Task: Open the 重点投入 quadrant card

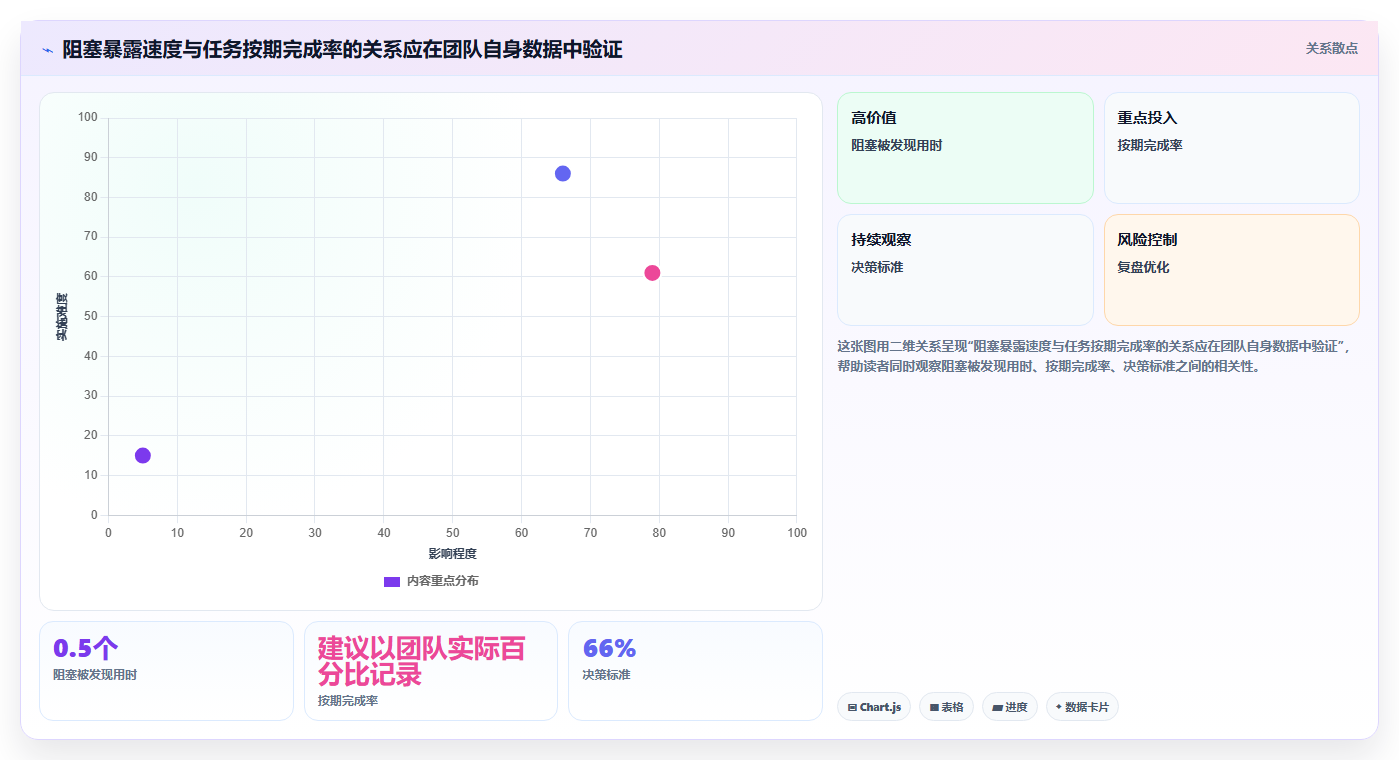Action: tap(1231, 148)
